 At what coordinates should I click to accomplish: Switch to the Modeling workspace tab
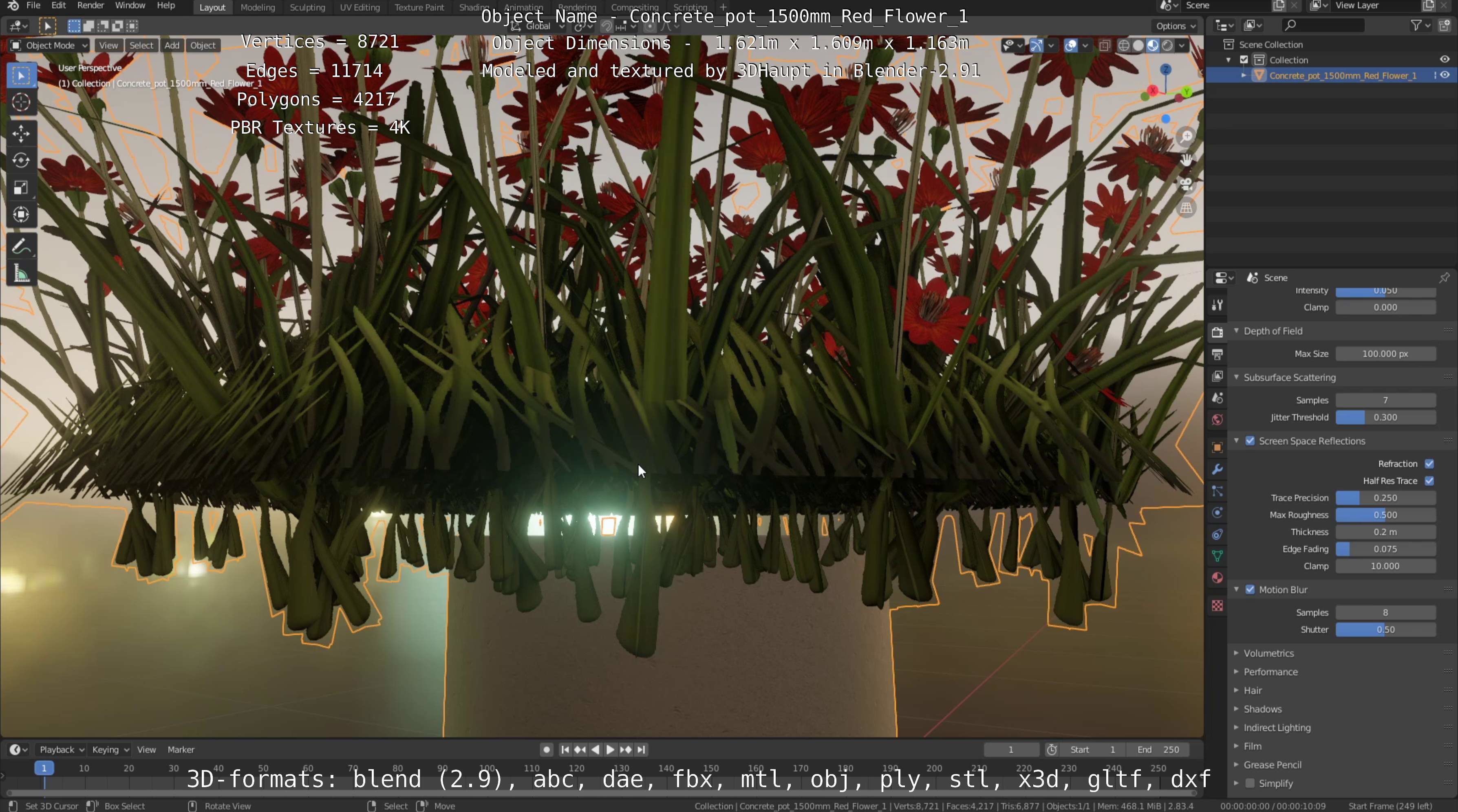pyautogui.click(x=258, y=7)
